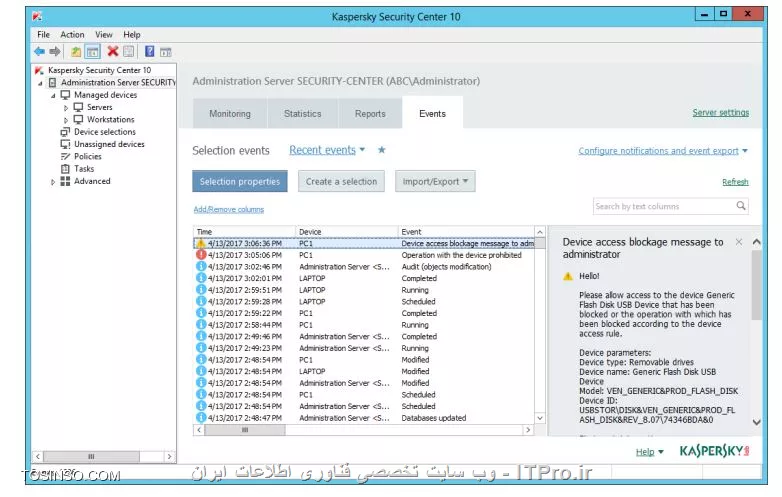This screenshot has width=782, height=497.
Task: Click the events list scroll right arrow
Action: coord(528,430)
